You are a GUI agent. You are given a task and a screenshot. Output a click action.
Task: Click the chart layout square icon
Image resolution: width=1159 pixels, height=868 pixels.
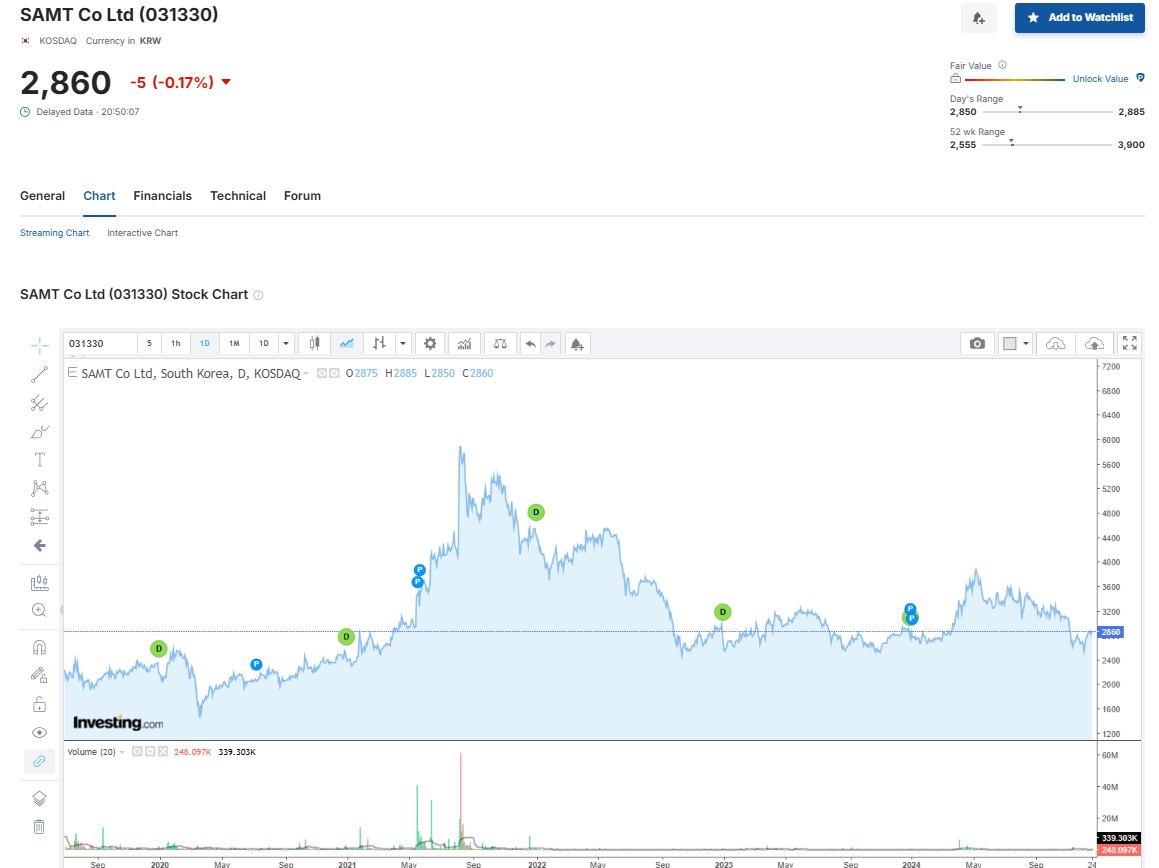point(1010,343)
